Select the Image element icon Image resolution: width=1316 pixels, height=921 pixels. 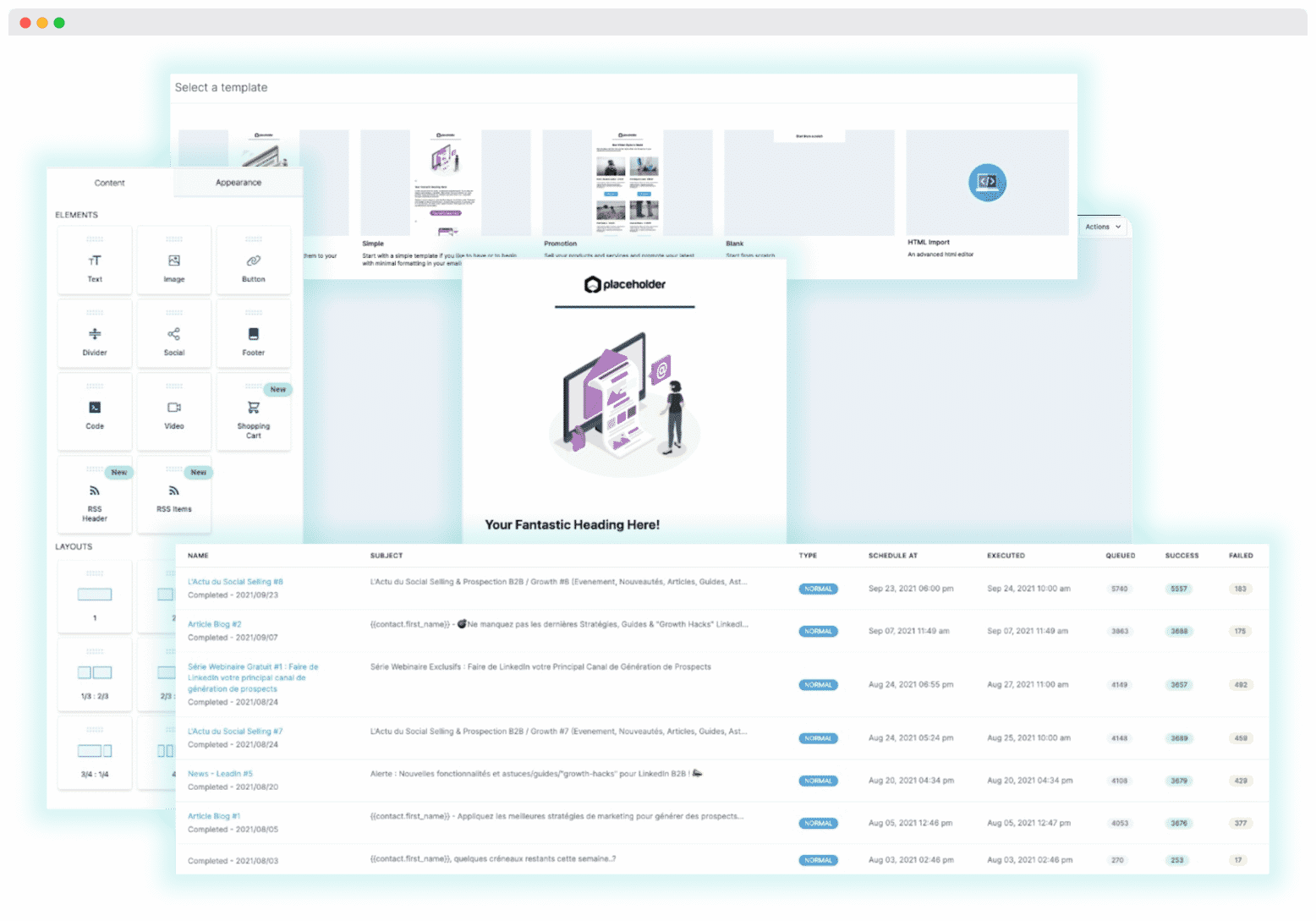174,260
